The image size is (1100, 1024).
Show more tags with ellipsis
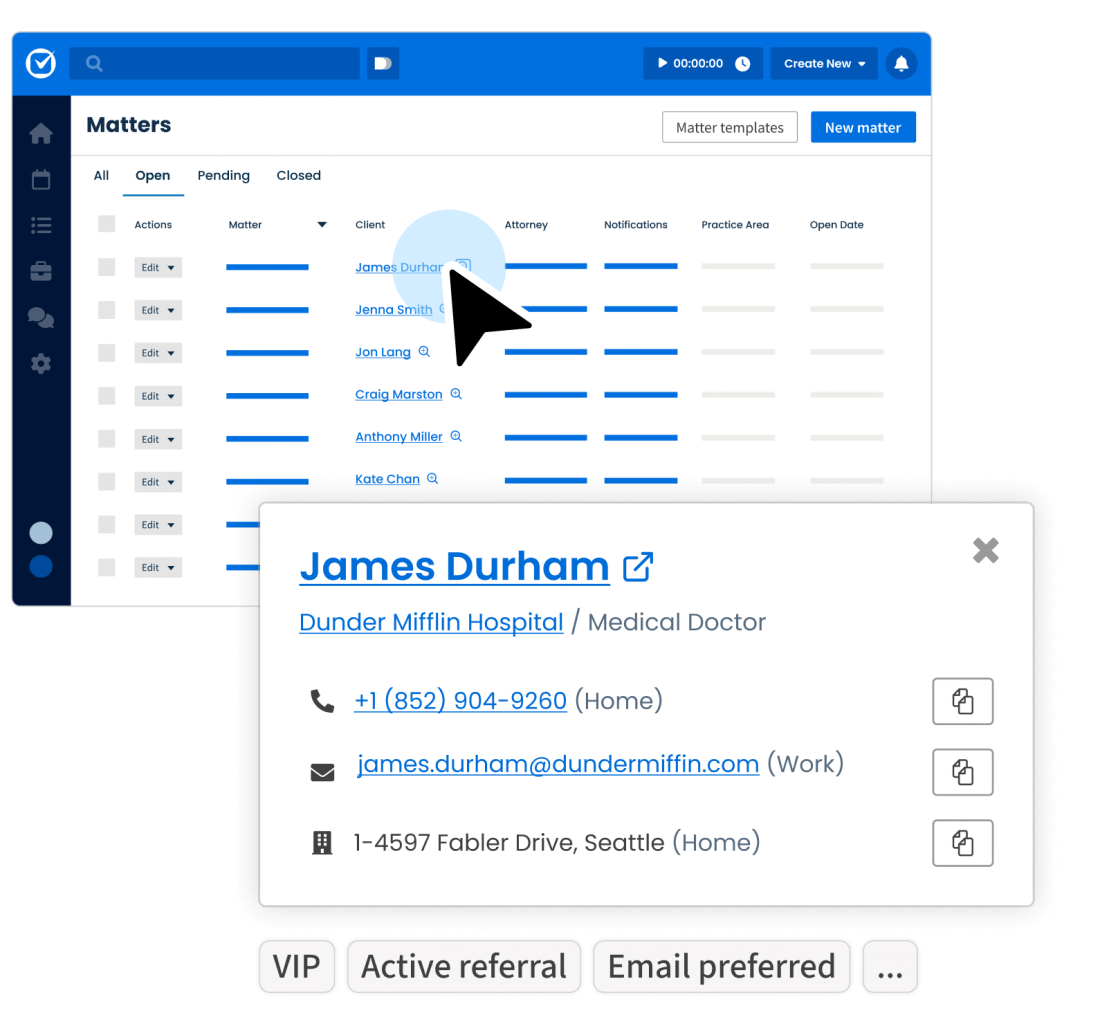pyautogui.click(x=890, y=966)
